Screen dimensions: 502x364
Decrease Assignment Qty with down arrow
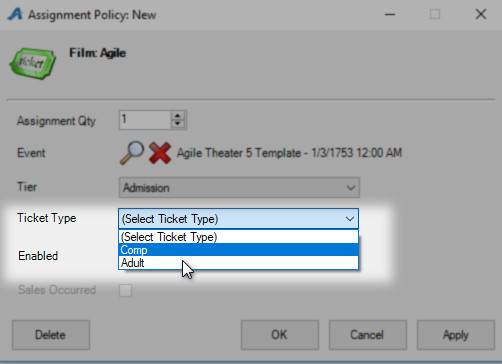pos(178,124)
